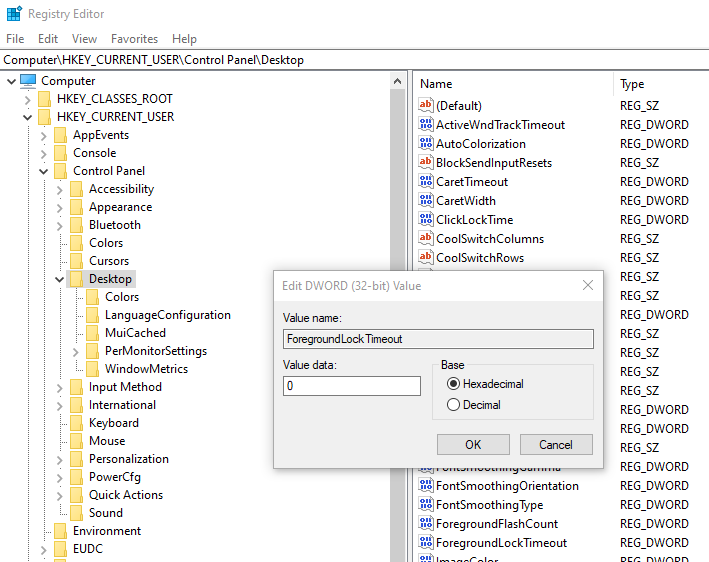Viewport: 709px width, 562px height.
Task: Select the PowerCfg key
Action: pos(115,477)
